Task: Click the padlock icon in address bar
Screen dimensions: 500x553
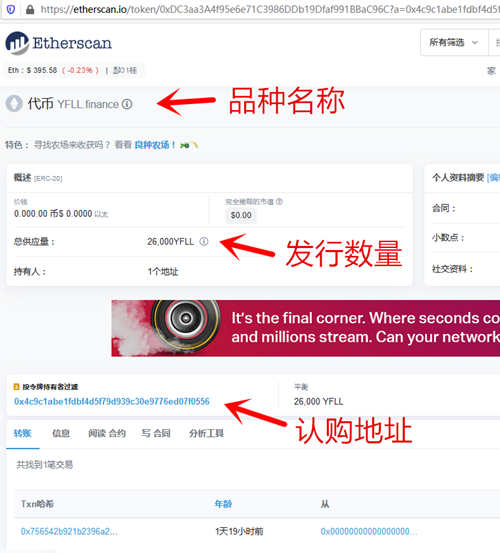Action: coord(30,9)
